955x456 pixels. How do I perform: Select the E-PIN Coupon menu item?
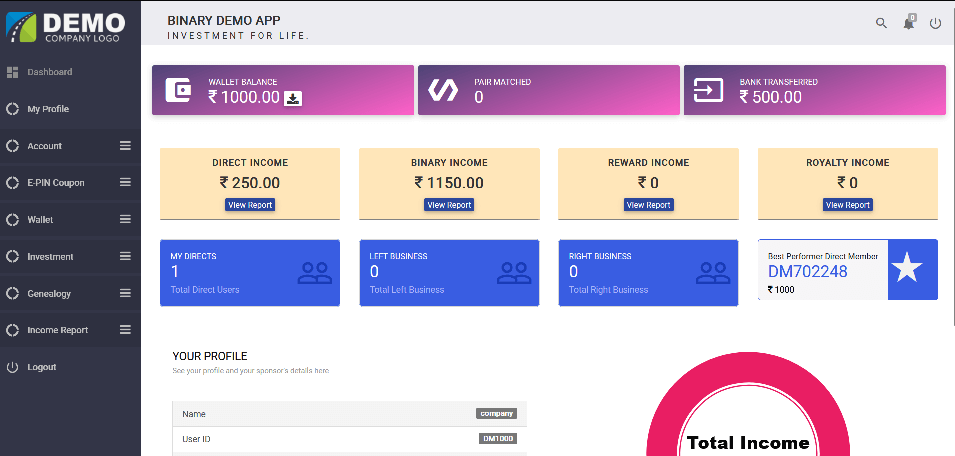click(70, 183)
